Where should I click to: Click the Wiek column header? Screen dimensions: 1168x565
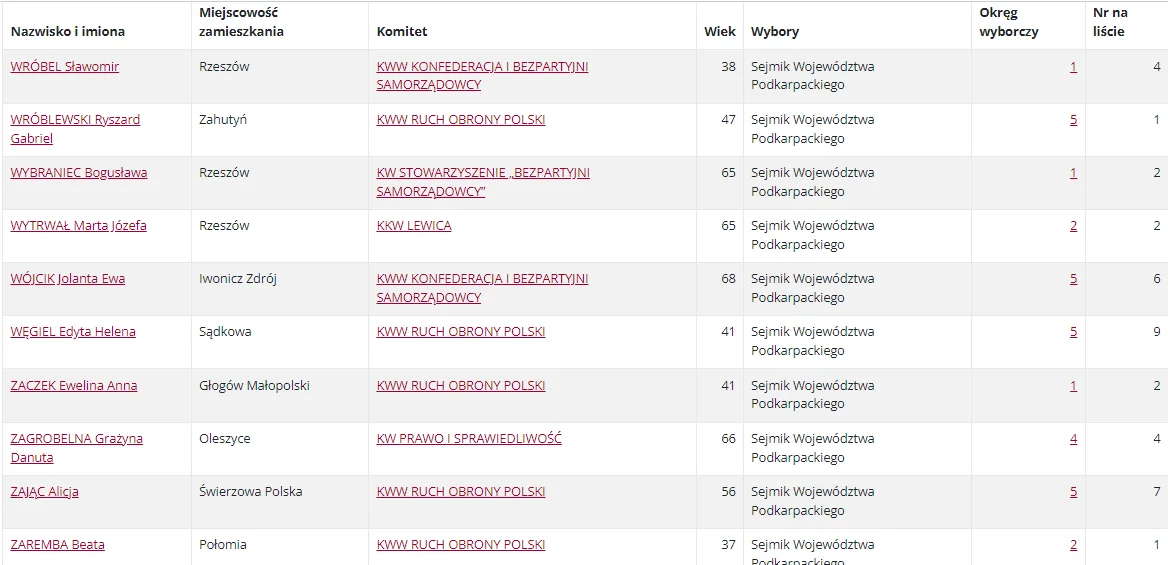(x=720, y=31)
